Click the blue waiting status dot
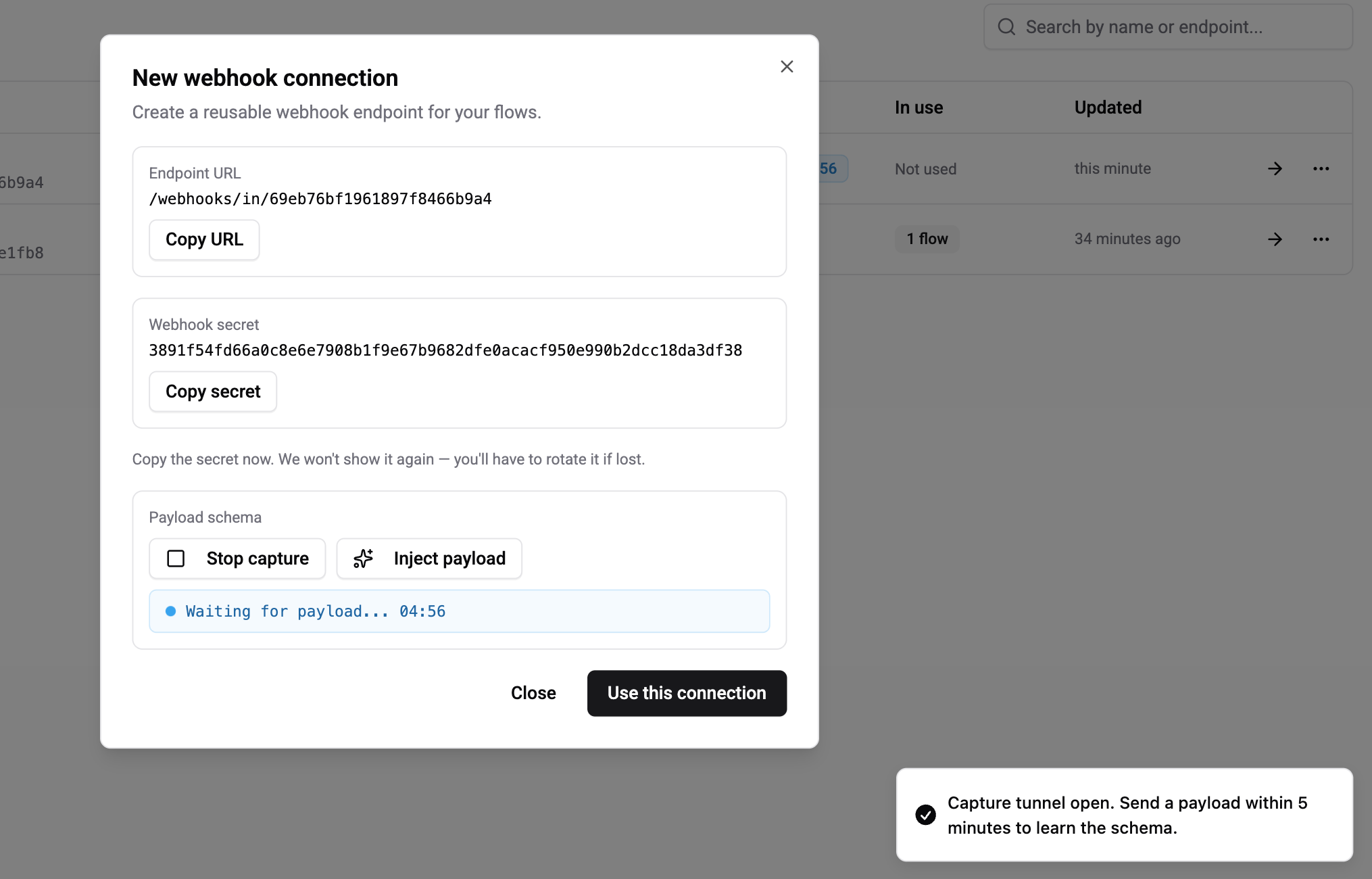This screenshot has width=1372, height=879. coord(172,611)
